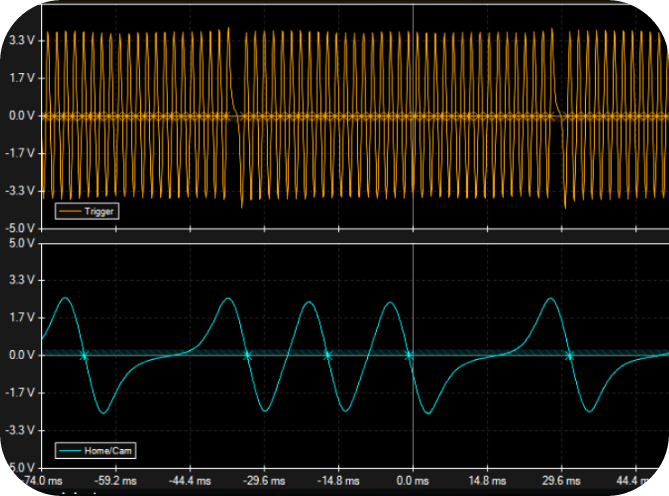Click the Home/Cam zero-crossing marker near -29.6 ms
The image size is (669, 496).
(x=247, y=355)
